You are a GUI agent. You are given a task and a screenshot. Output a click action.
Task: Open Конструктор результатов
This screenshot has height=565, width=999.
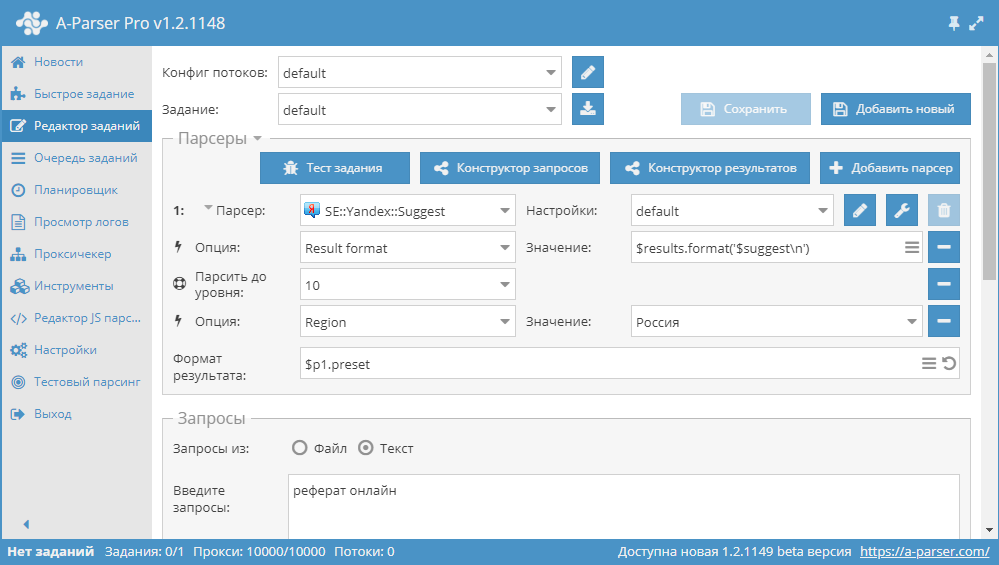[710, 168]
